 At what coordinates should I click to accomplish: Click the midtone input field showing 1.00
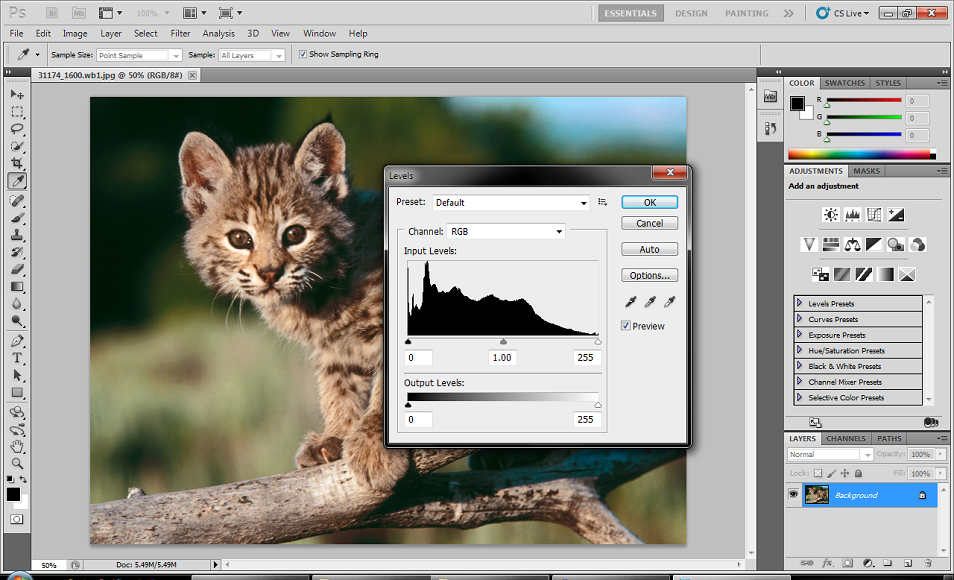(x=502, y=358)
